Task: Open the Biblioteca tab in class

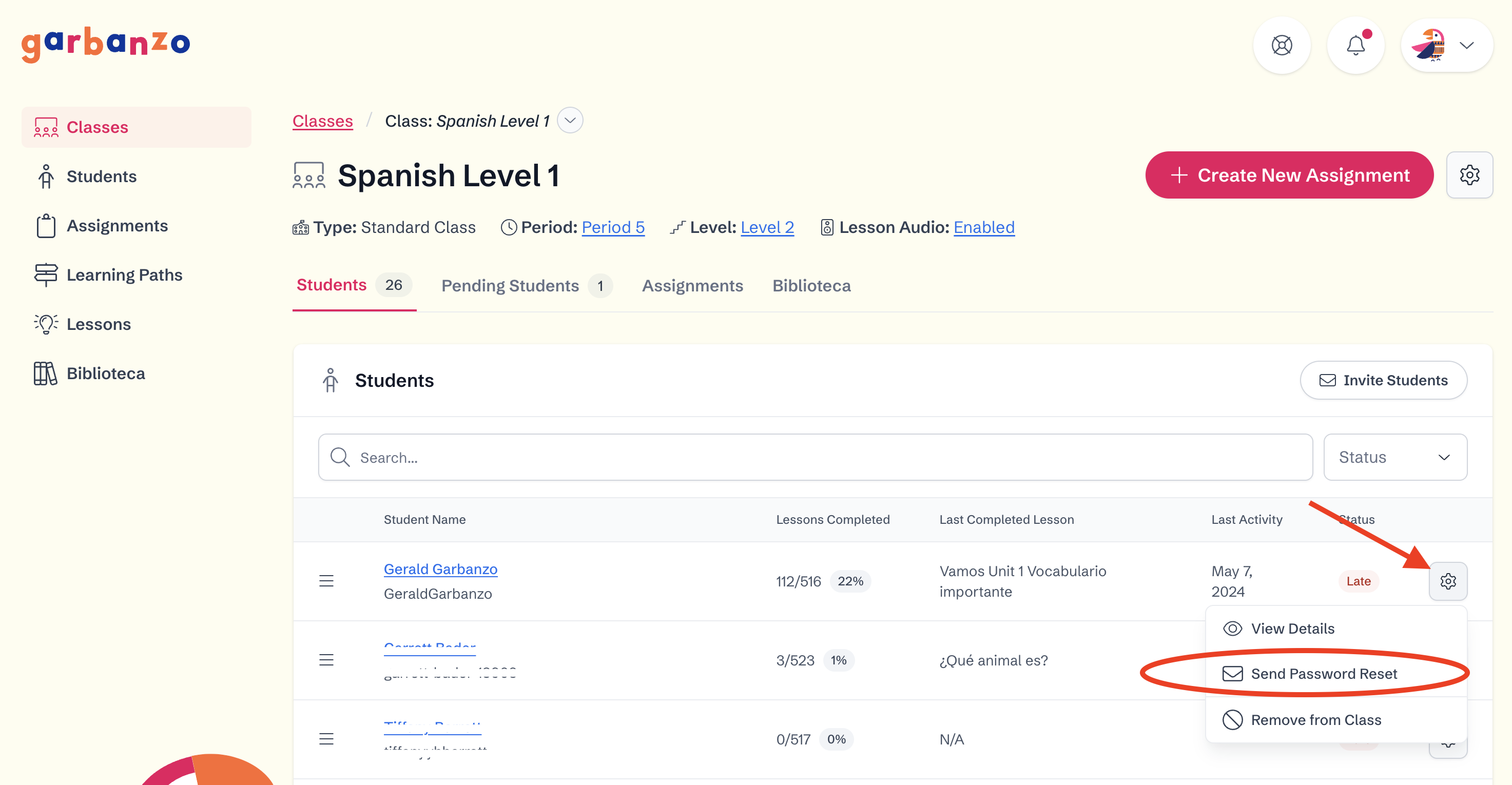Action: point(811,286)
